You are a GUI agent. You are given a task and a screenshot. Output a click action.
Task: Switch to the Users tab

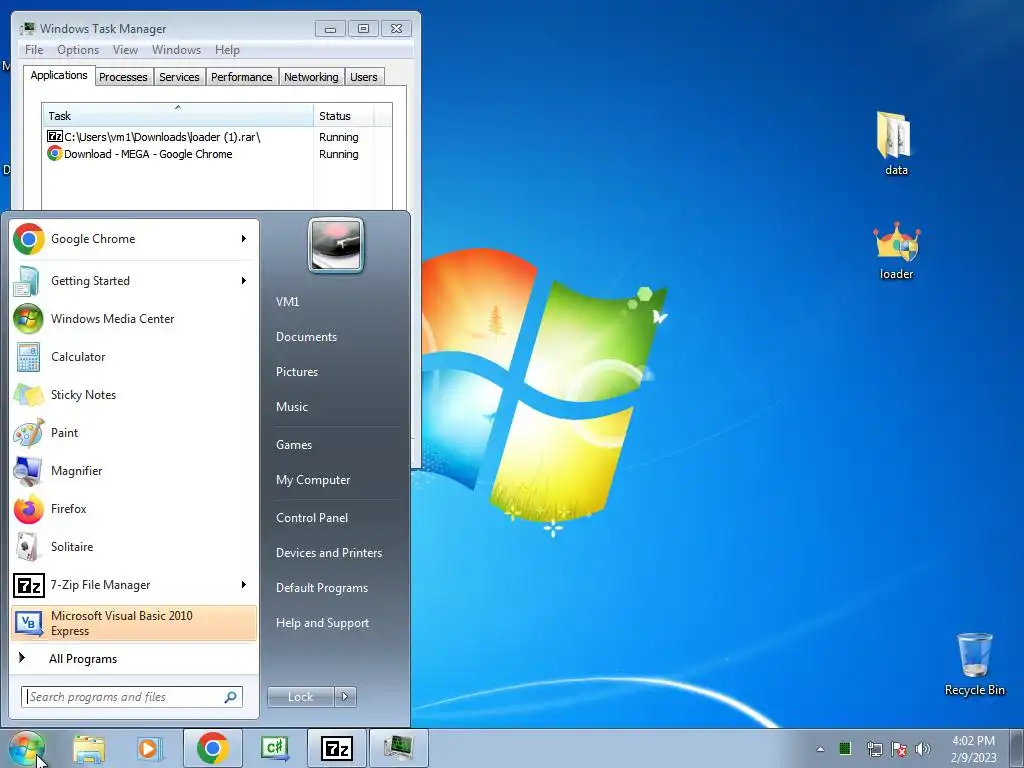364,77
